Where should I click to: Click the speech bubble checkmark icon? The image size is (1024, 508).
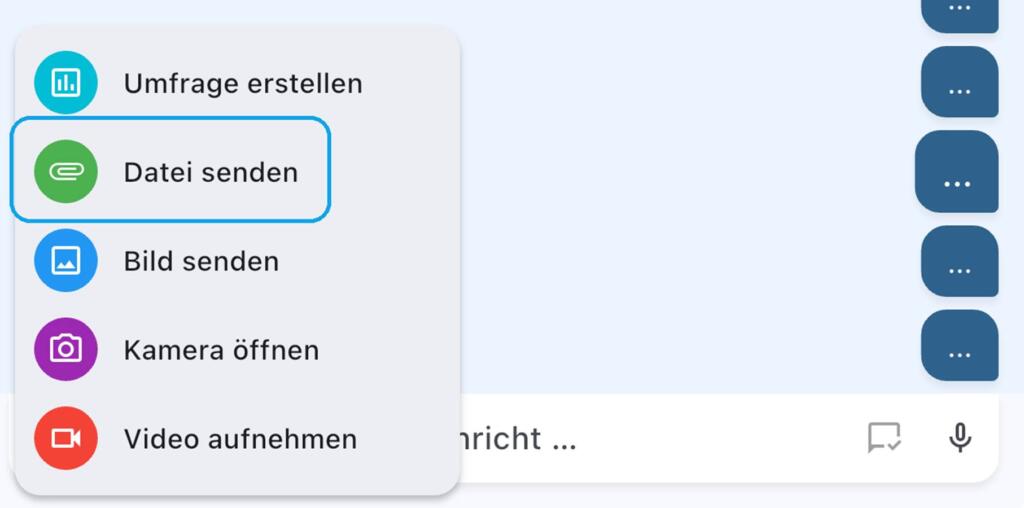(884, 437)
